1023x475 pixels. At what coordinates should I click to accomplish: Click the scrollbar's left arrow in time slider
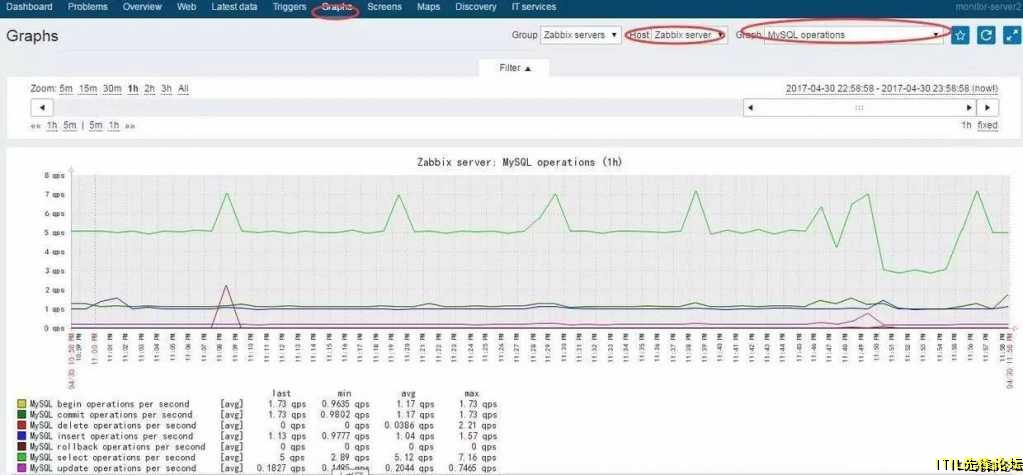pos(749,108)
